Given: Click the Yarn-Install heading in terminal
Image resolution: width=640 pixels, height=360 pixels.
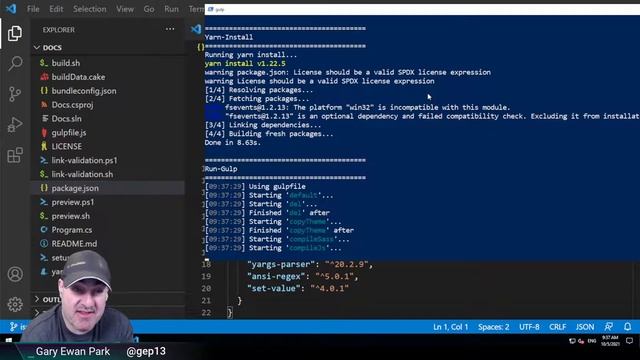Looking at the screenshot, I should pyautogui.click(x=229, y=37).
